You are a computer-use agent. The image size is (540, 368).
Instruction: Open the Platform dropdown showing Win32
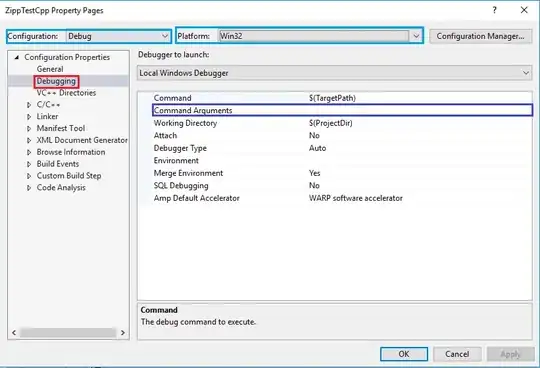(x=320, y=36)
